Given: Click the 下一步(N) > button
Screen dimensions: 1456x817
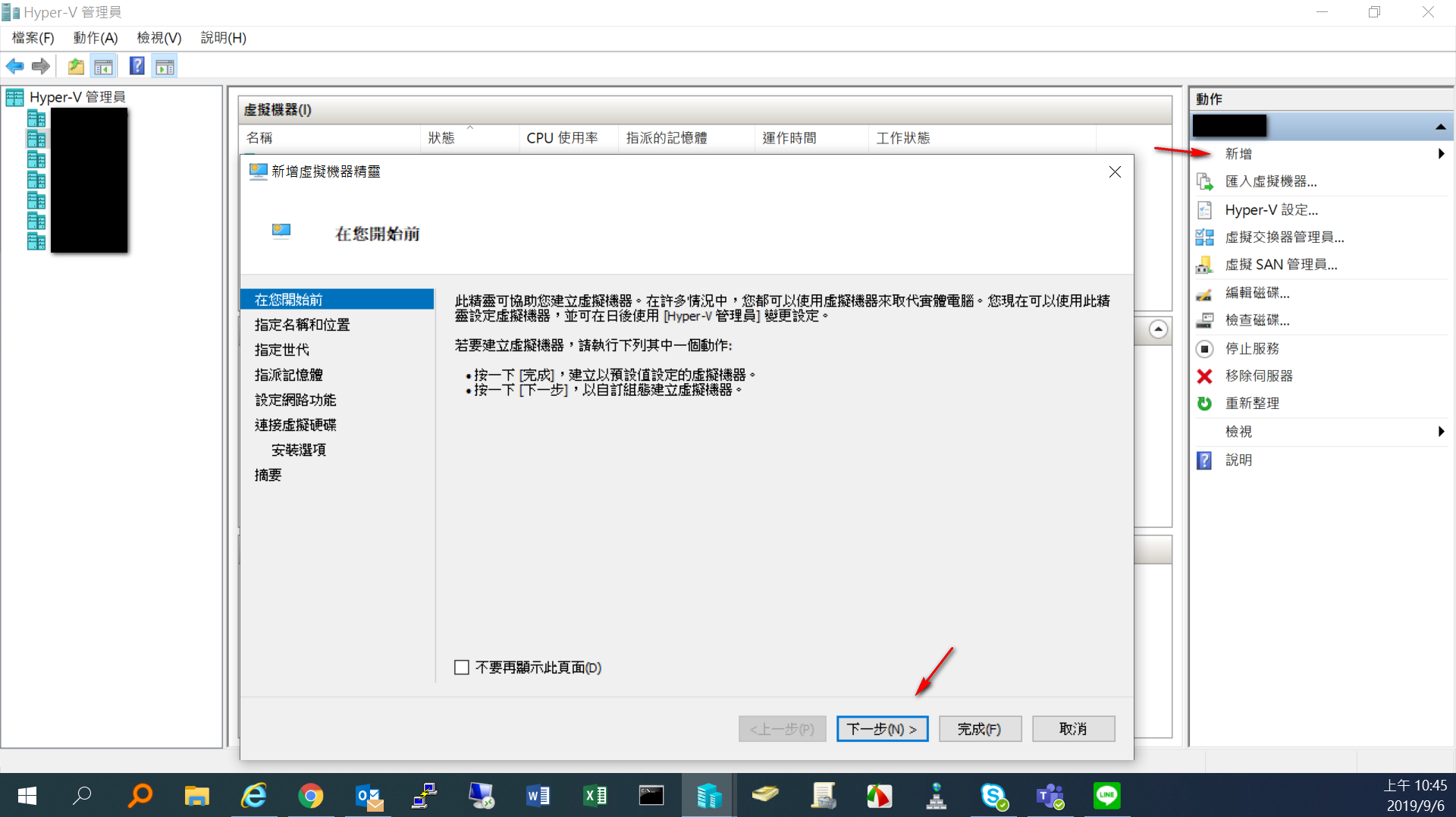Looking at the screenshot, I should coord(882,729).
